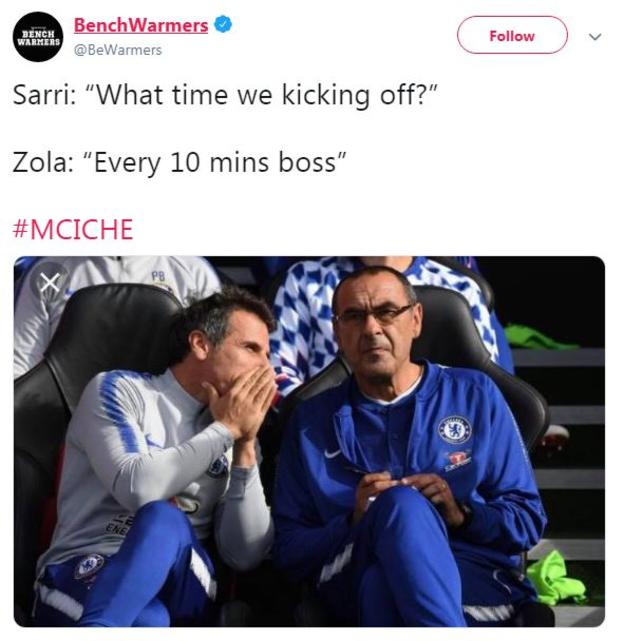Visit the @BeWarmers handle
The height and width of the screenshot is (641, 624).
117,49
